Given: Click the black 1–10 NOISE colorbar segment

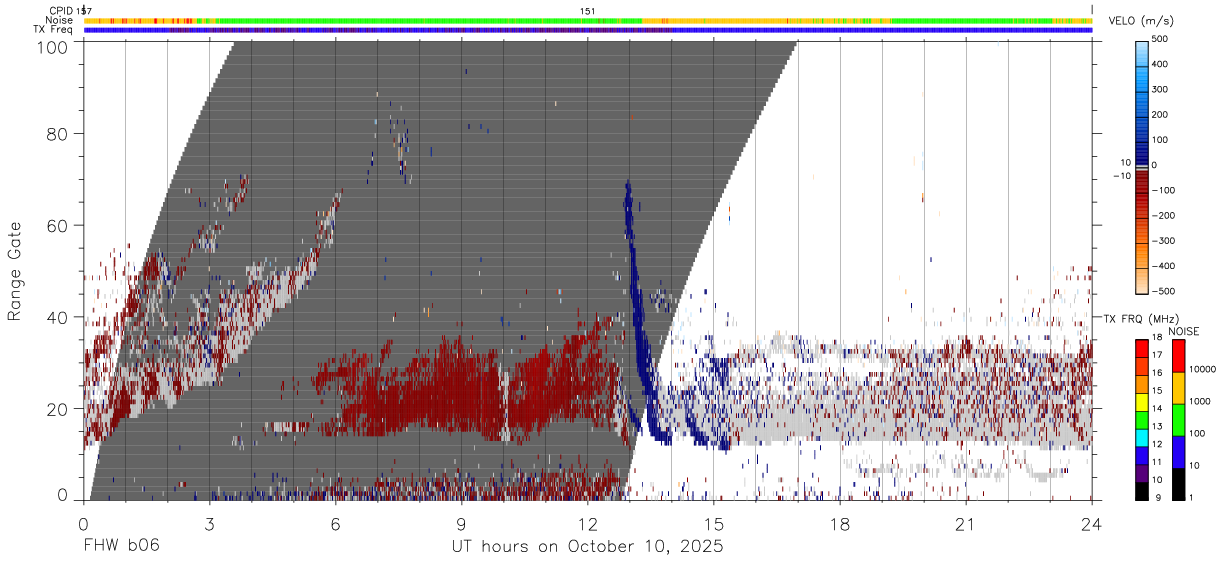Looking at the screenshot, I should point(1178,484).
